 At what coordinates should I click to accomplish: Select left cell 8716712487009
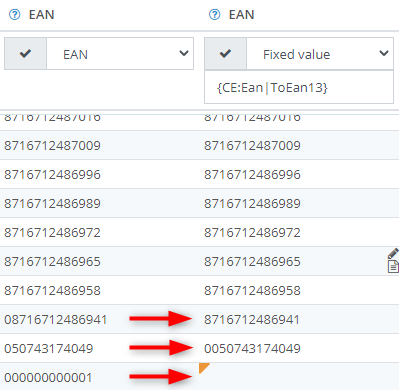pyautogui.click(x=52, y=146)
